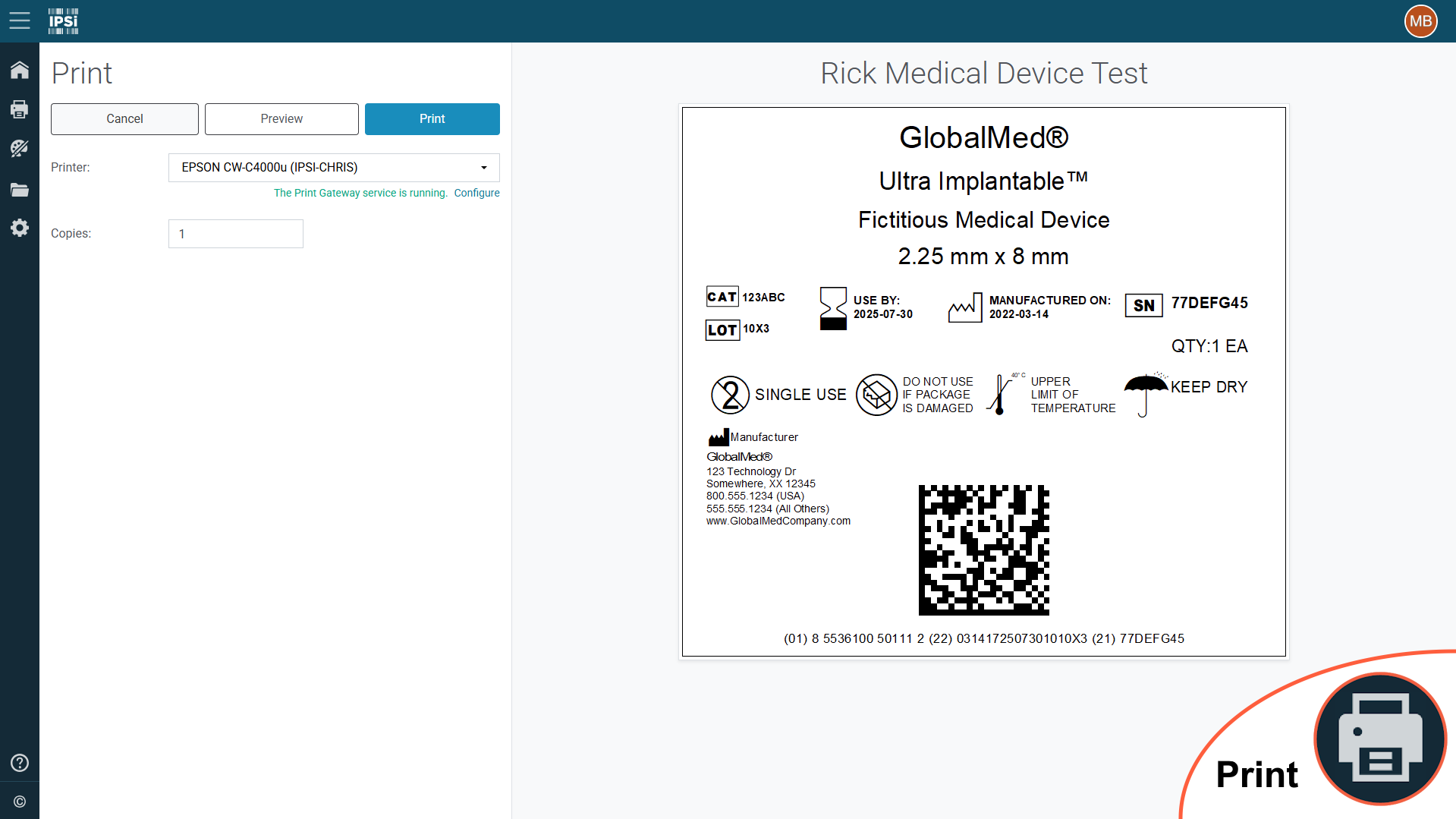Click the 'Ultra Implantable™' text
The width and height of the screenshot is (1456, 819).
984,181
